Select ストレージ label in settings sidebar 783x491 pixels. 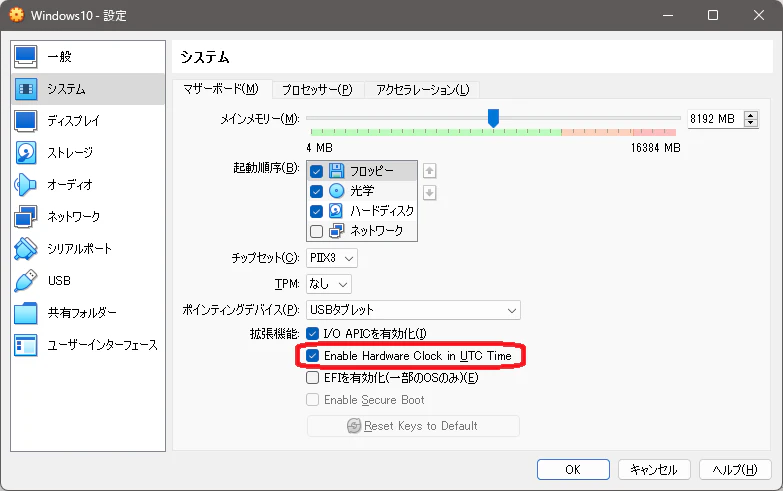tap(70, 153)
